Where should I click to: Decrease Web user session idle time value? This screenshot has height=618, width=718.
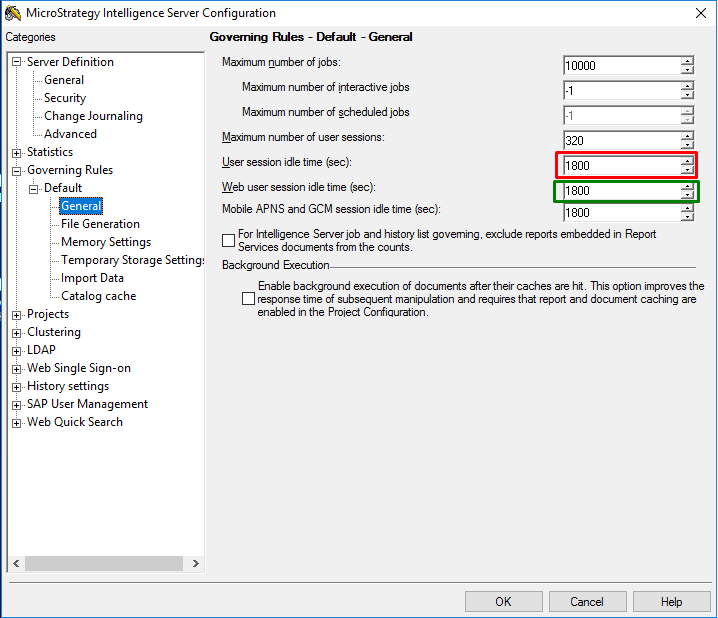pos(687,195)
